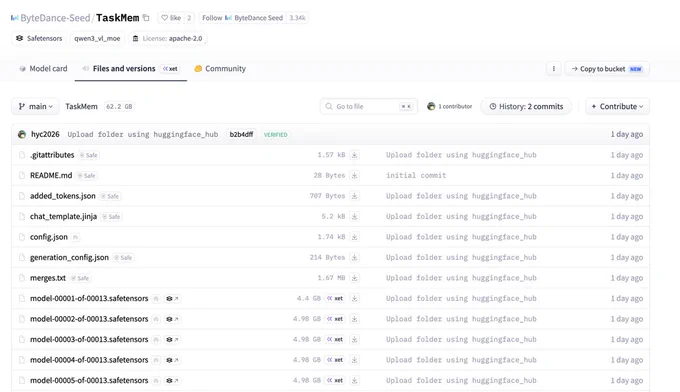This screenshot has height=392, width=680.
Task: Open the 'initial commit' message for README.md
Action: pos(416,175)
